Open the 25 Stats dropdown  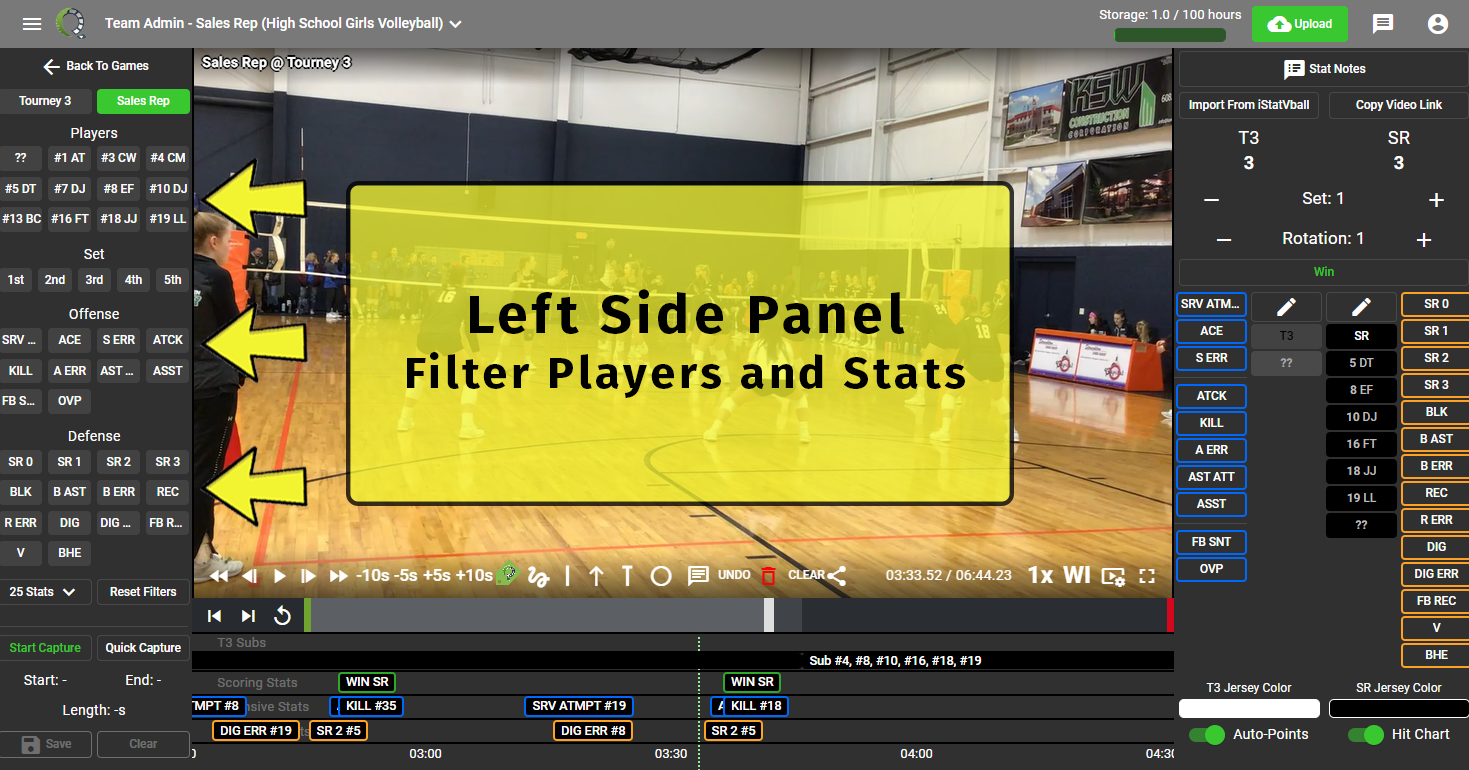pyautogui.click(x=46, y=592)
